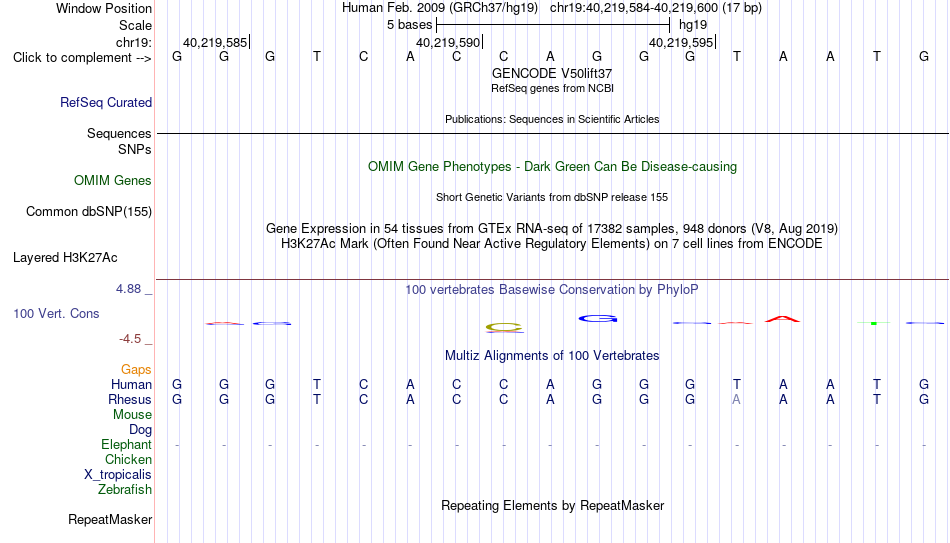Image resolution: width=950 pixels, height=543 pixels.
Task: Click the RepeatMasker track label
Action: (110, 519)
